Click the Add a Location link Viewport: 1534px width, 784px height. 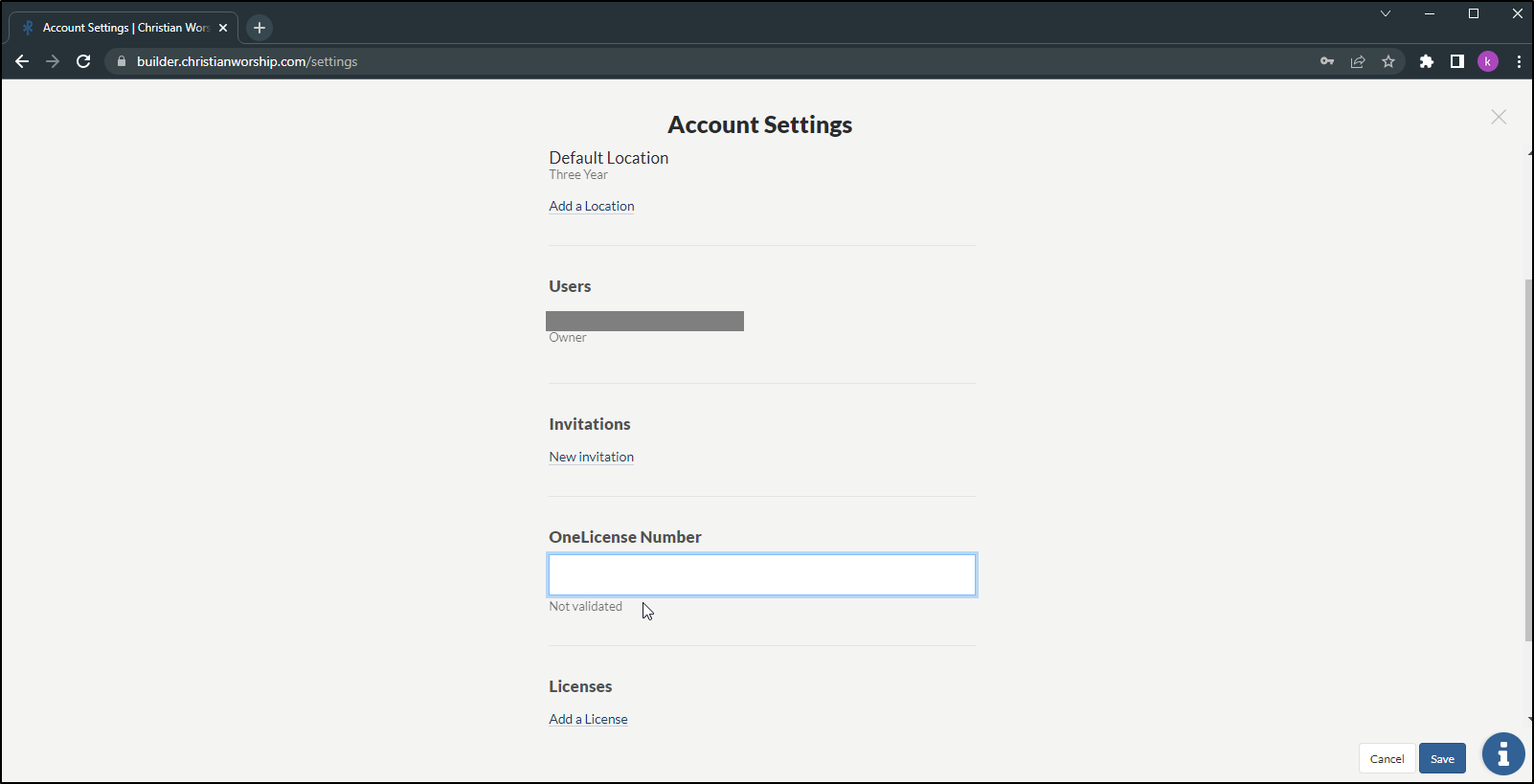592,207
